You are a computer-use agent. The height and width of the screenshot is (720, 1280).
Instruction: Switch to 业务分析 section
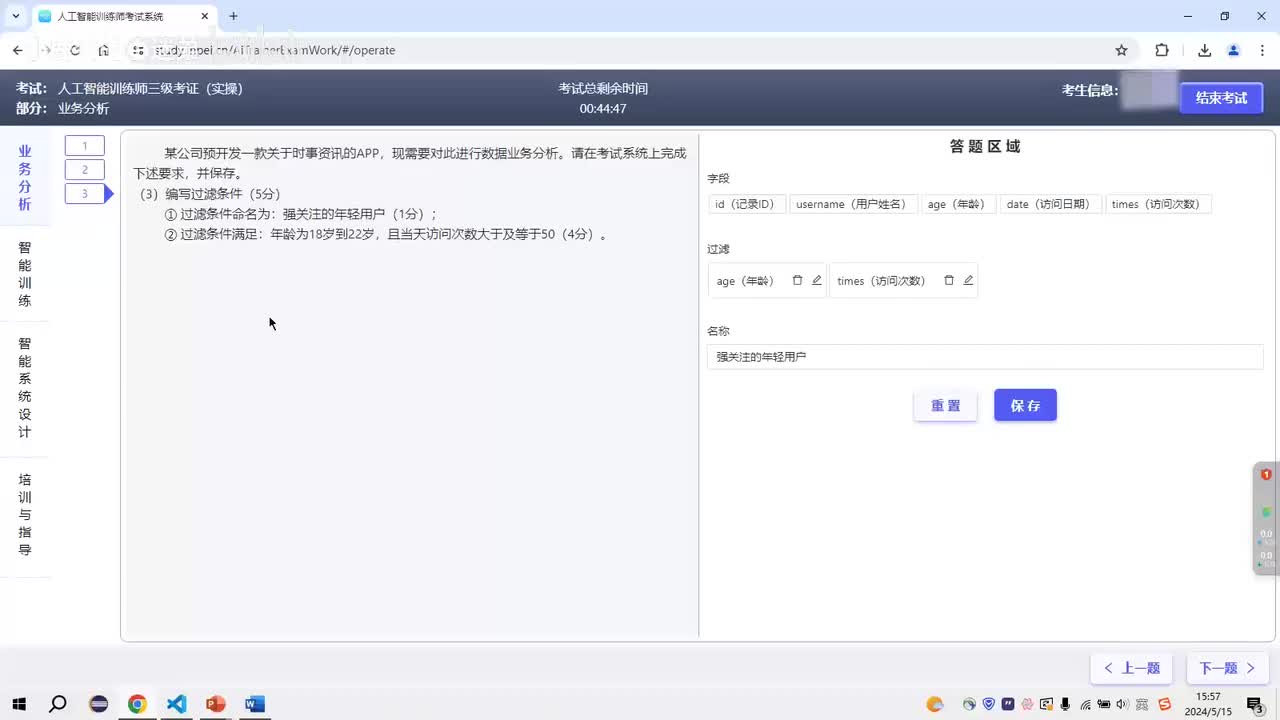(25, 178)
